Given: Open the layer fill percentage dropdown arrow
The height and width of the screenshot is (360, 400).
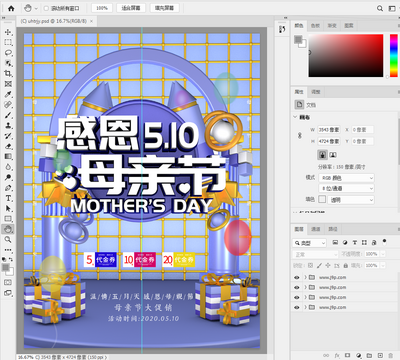Looking at the screenshot, I should point(383,265).
